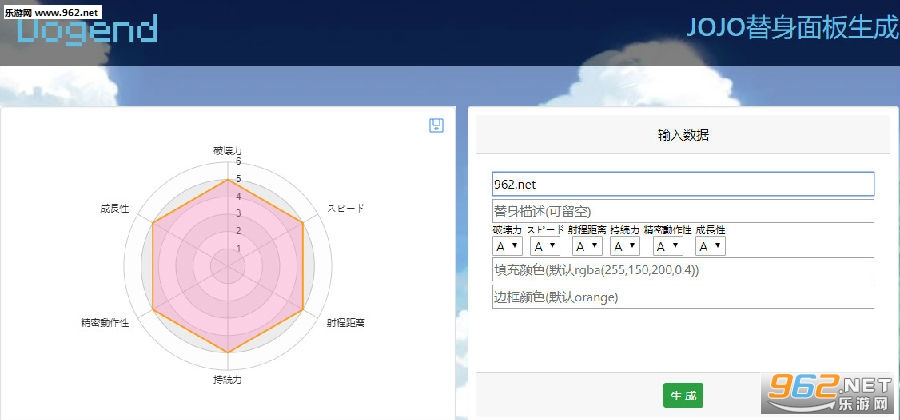Expand the 射程距離 rank dropdown
This screenshot has height=420, width=900.
587,246
